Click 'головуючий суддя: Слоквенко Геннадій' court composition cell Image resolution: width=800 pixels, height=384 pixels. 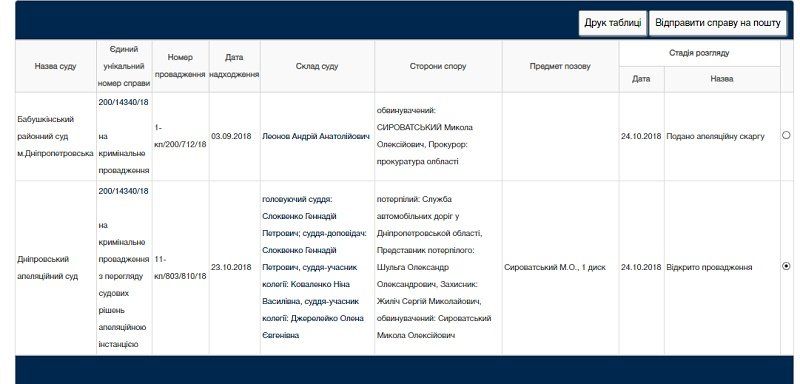(x=317, y=267)
